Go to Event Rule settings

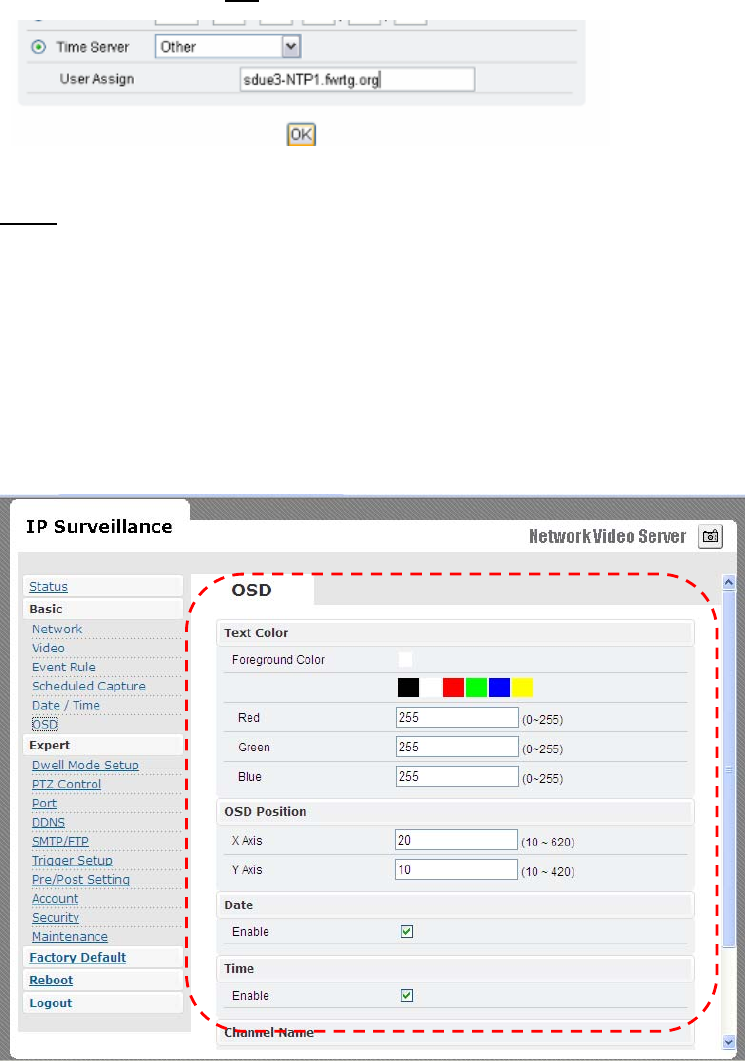64,667
